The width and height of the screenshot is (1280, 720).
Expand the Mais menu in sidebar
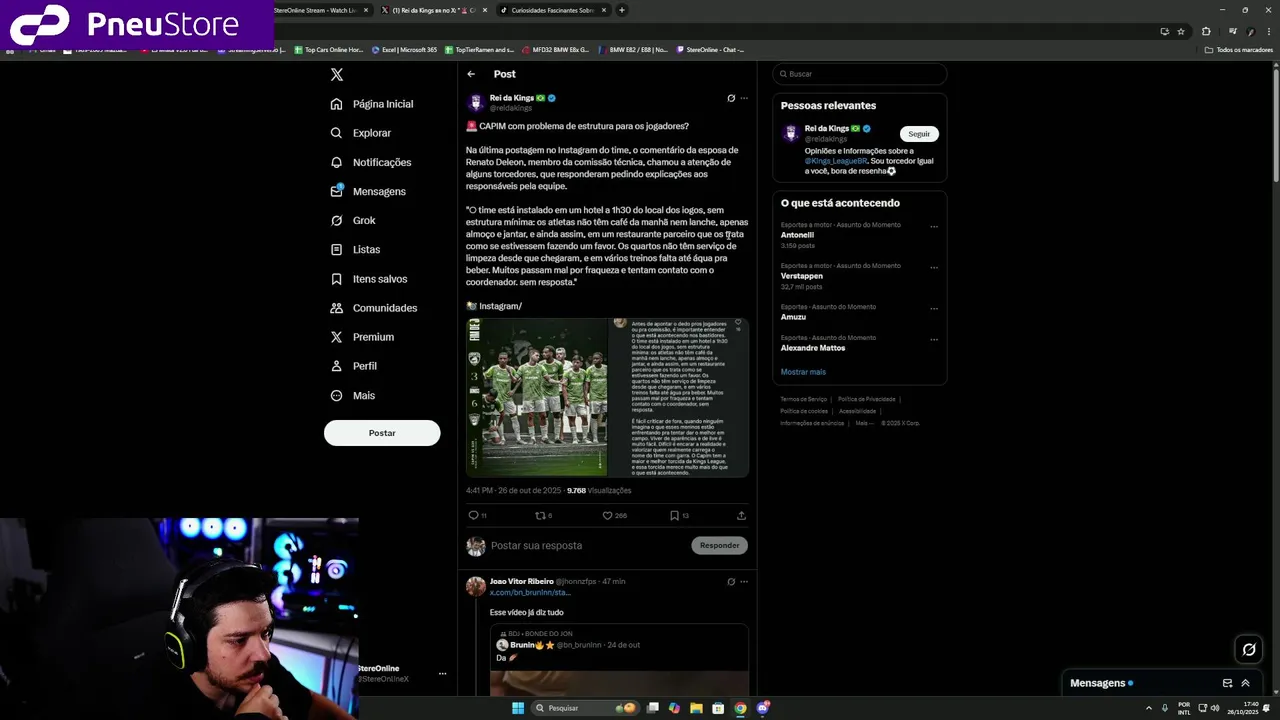coord(353,395)
